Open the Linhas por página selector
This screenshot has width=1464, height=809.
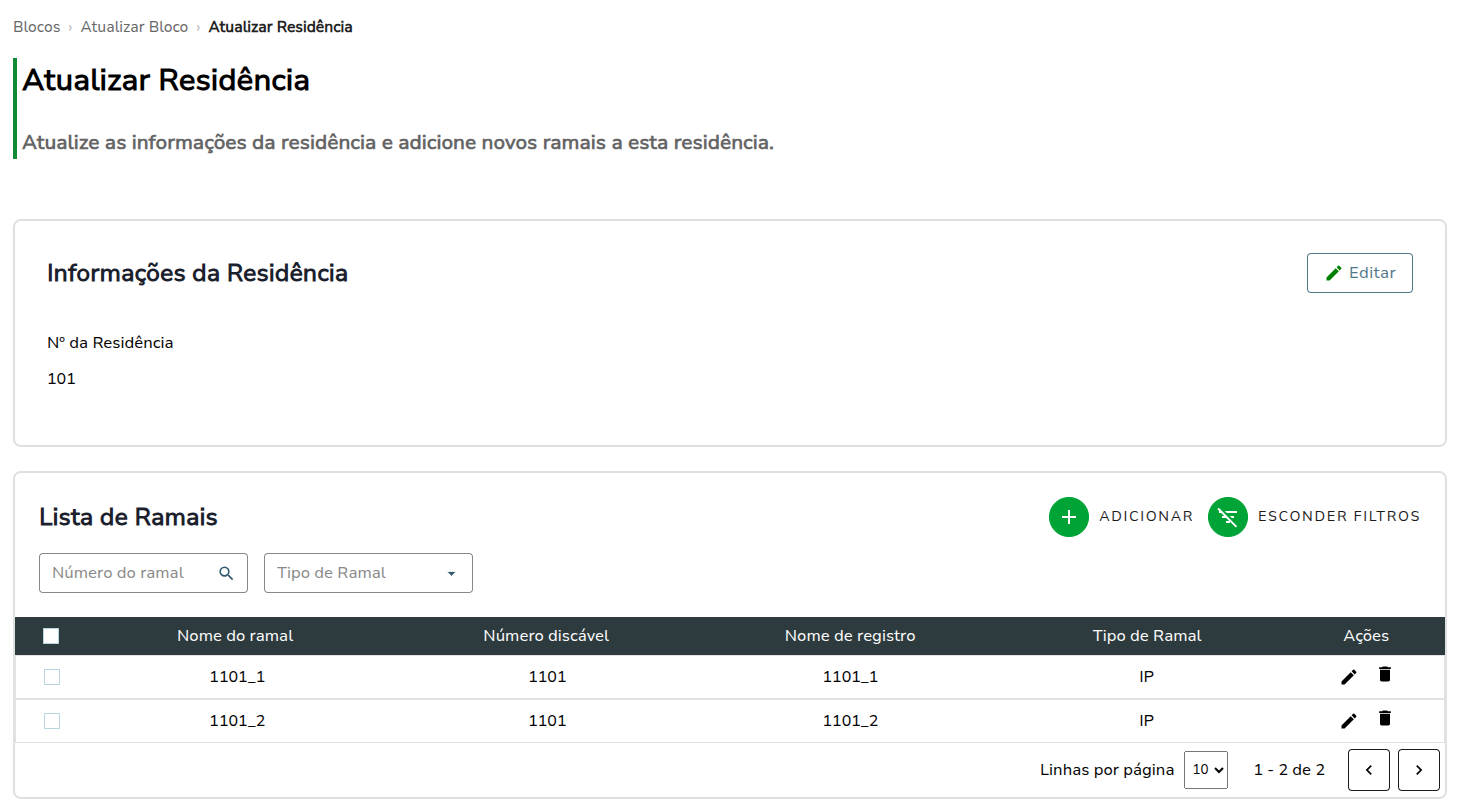[x=1206, y=770]
